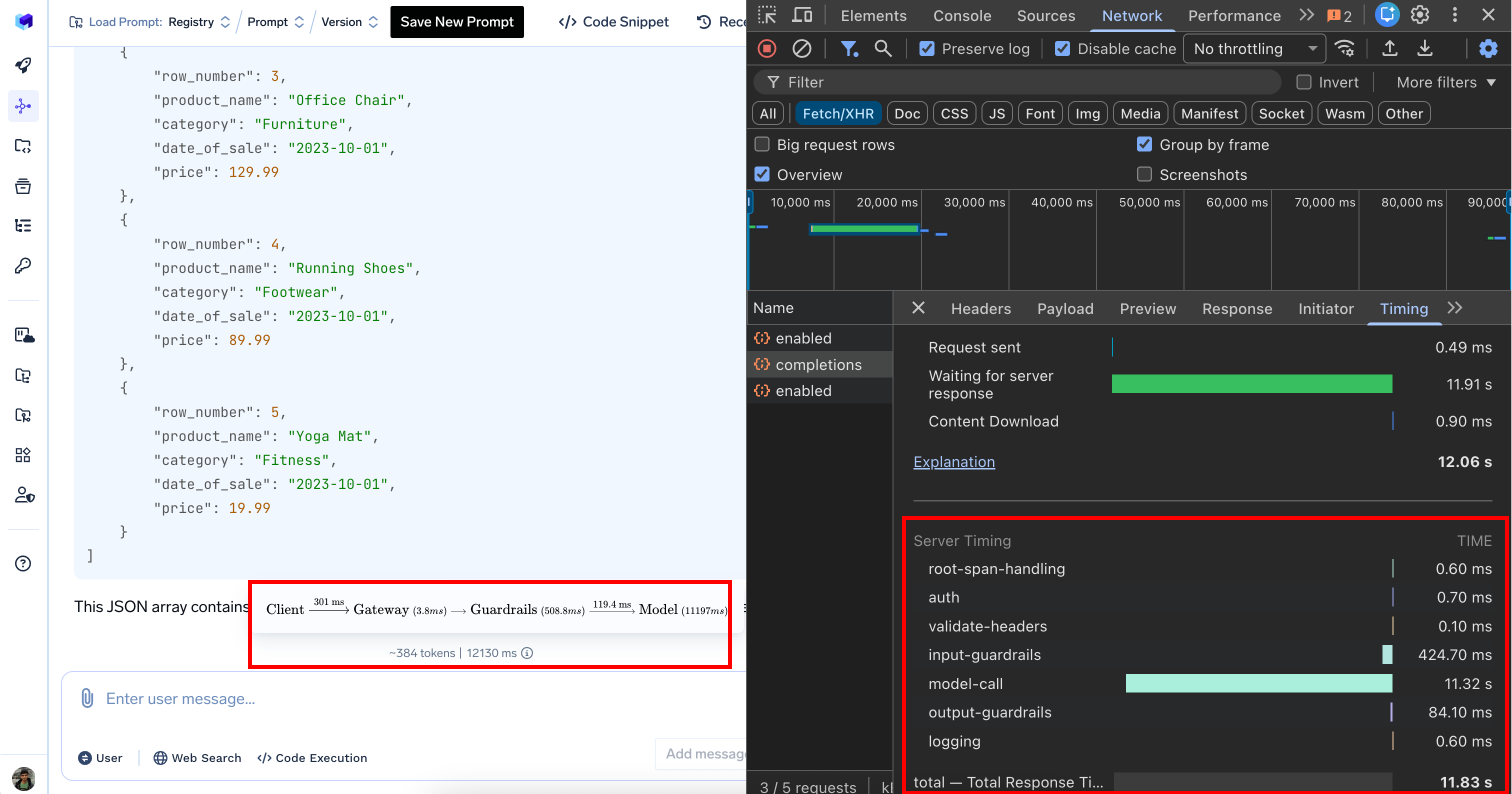Click the help question mark icon

(23, 563)
